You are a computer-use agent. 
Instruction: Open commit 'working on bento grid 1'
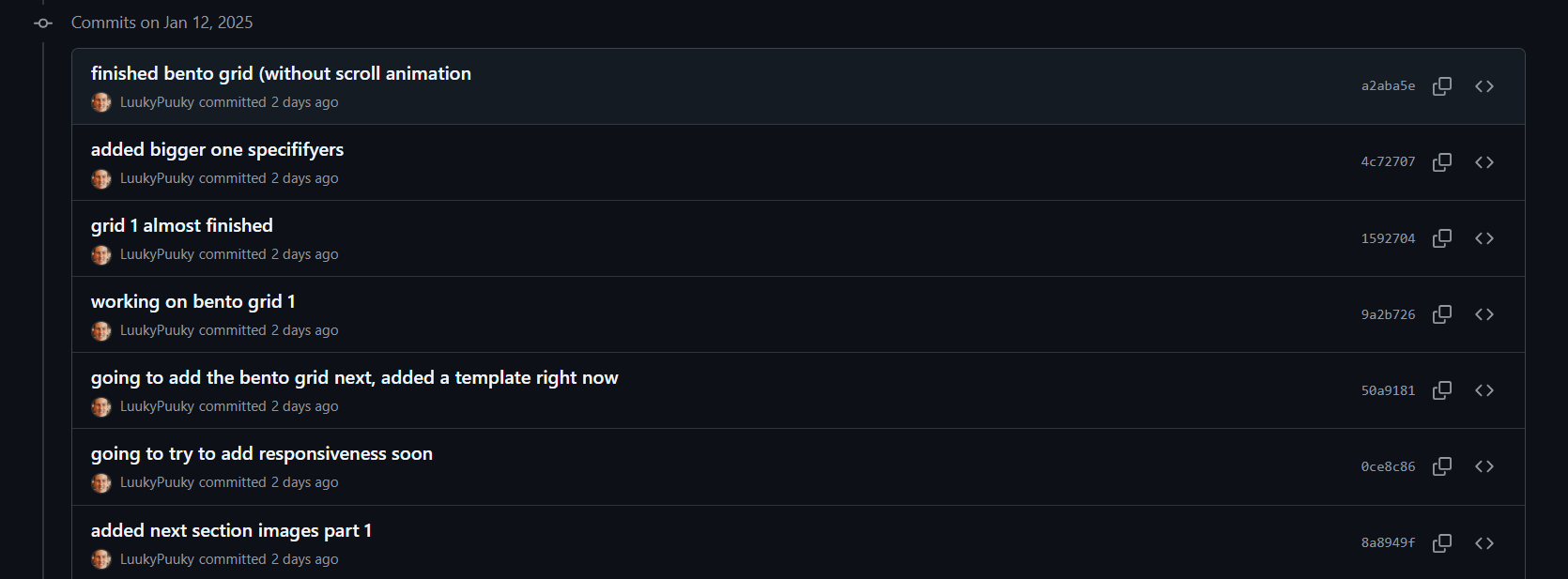click(x=192, y=301)
